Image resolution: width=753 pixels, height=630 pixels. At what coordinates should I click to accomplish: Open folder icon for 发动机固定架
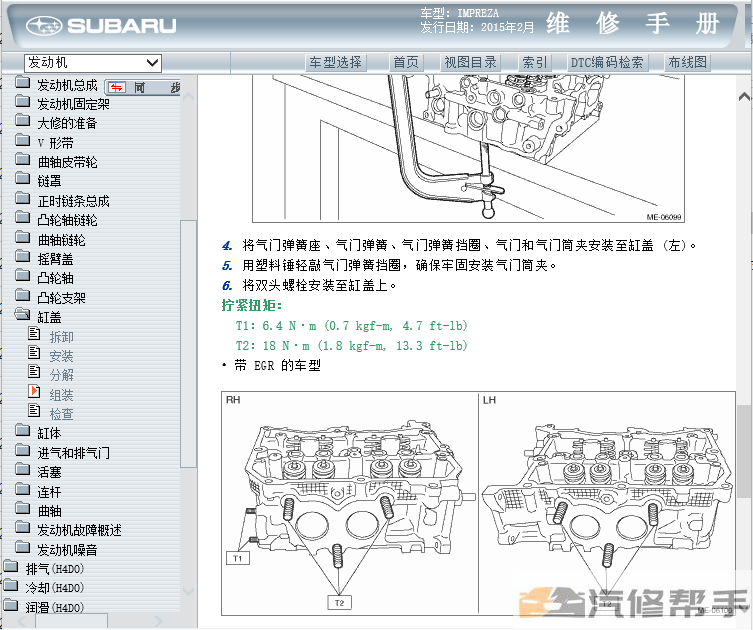pyautogui.click(x=22, y=101)
